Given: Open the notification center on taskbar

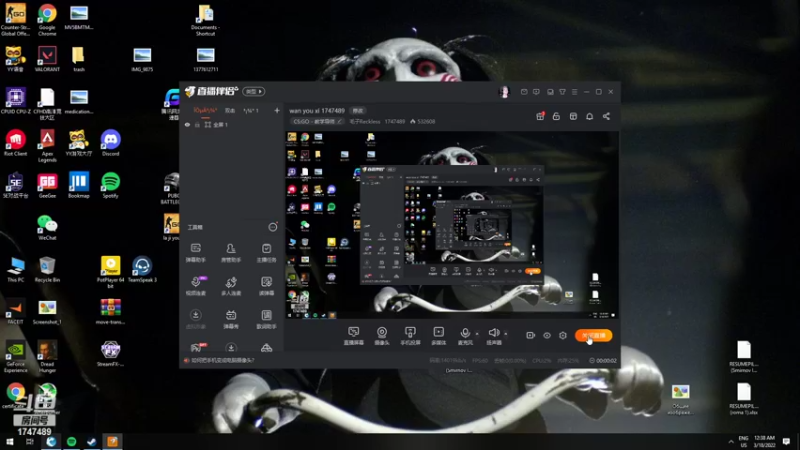Looking at the screenshot, I should coord(786,442).
